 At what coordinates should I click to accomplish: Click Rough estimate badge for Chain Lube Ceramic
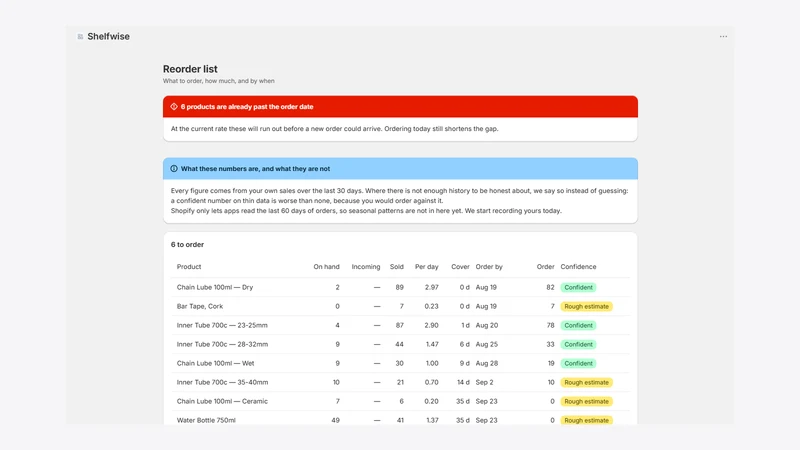(x=586, y=401)
